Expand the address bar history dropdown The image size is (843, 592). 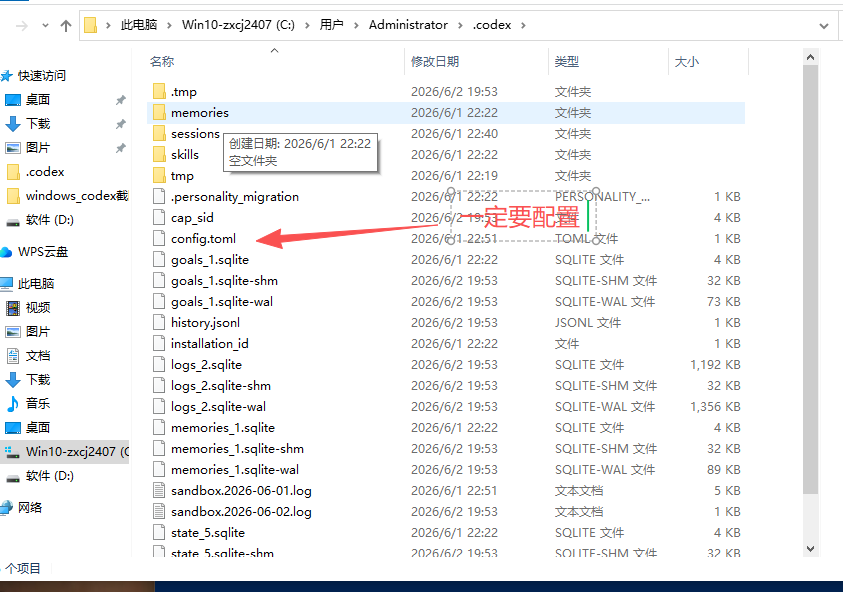click(823, 26)
